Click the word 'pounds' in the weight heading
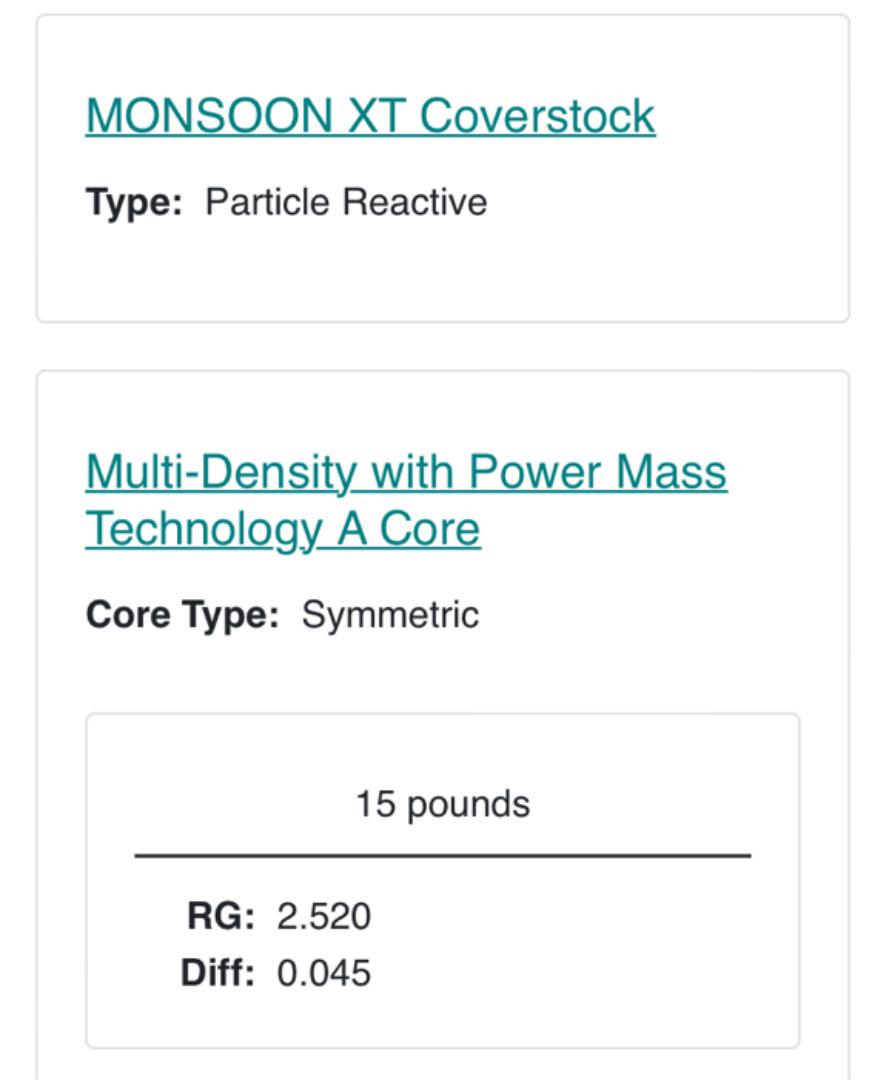 tap(468, 804)
